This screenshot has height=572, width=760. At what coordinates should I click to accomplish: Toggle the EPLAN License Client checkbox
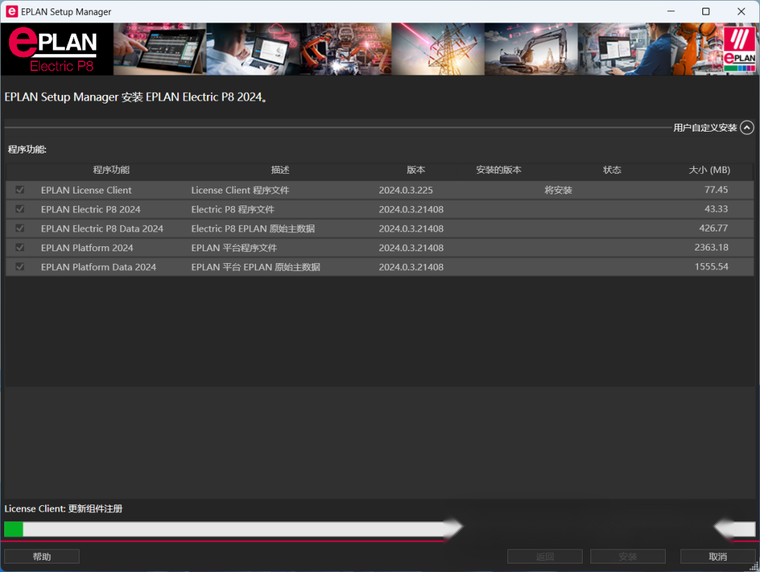(19, 190)
